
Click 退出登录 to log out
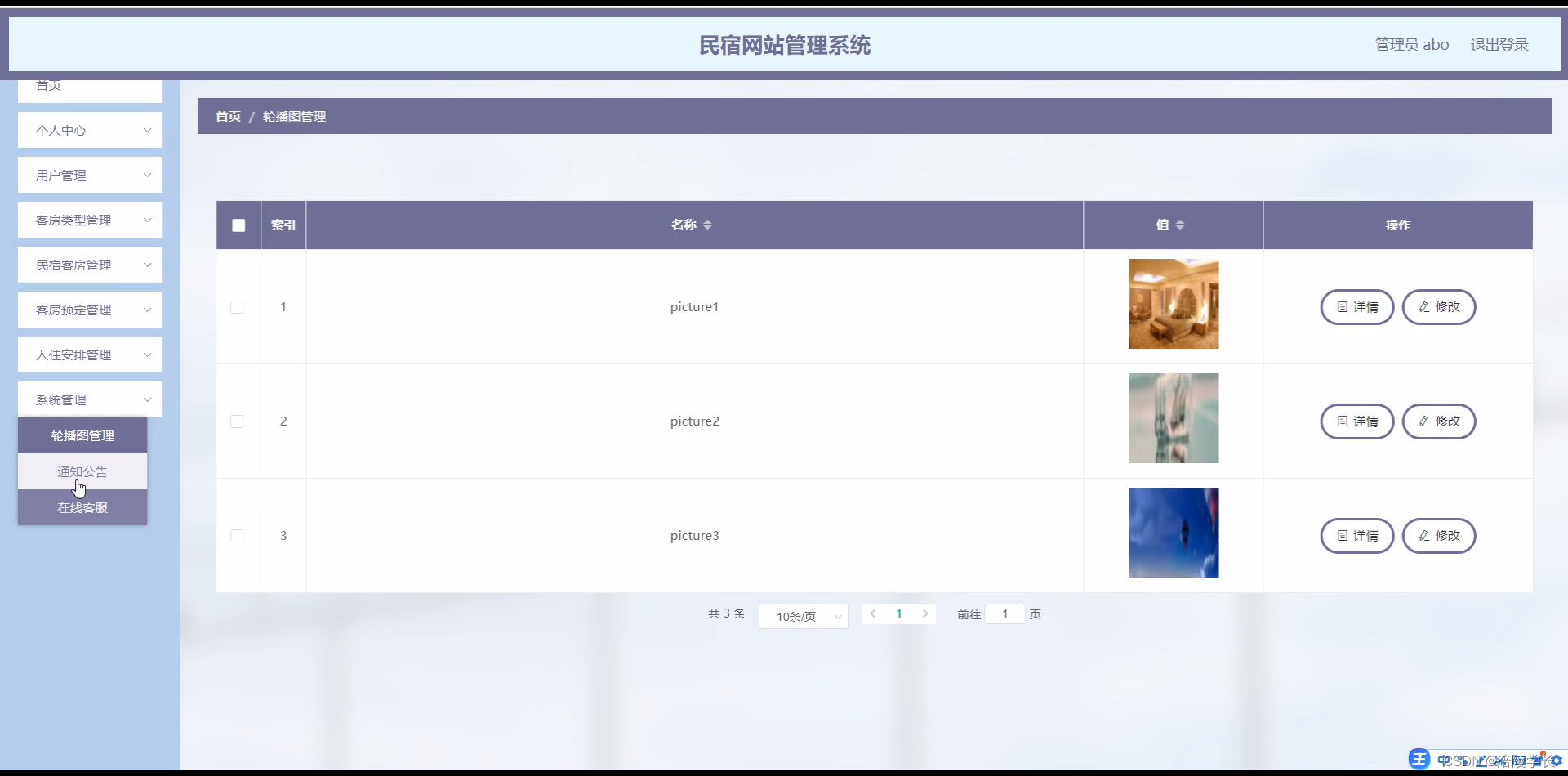[x=1499, y=45]
